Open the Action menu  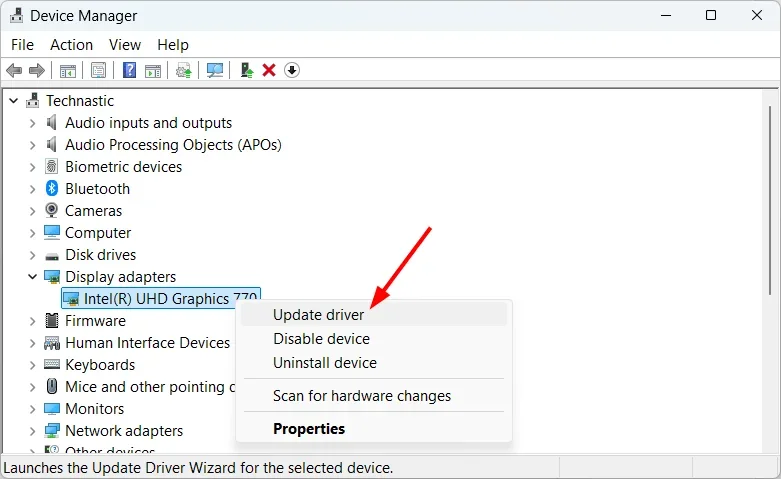[71, 45]
